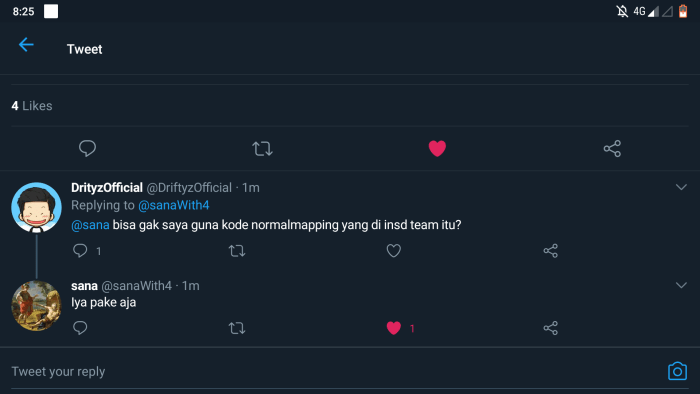Go back with the blue arrow
The width and height of the screenshot is (700, 394).
click(x=26, y=45)
